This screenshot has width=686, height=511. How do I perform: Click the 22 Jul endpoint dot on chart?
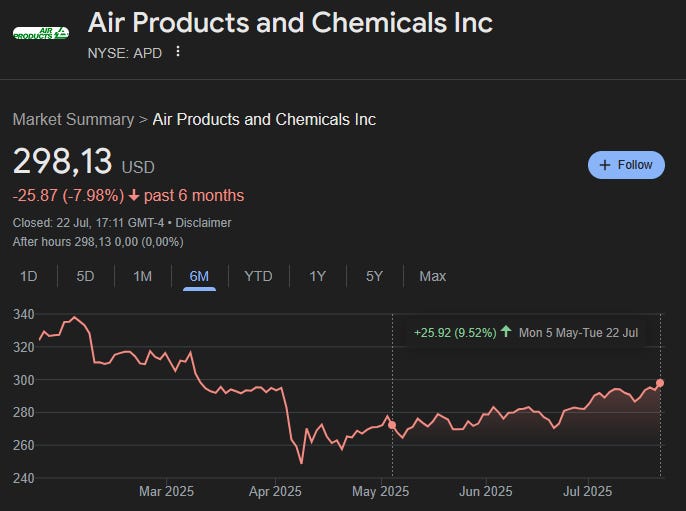point(660,383)
